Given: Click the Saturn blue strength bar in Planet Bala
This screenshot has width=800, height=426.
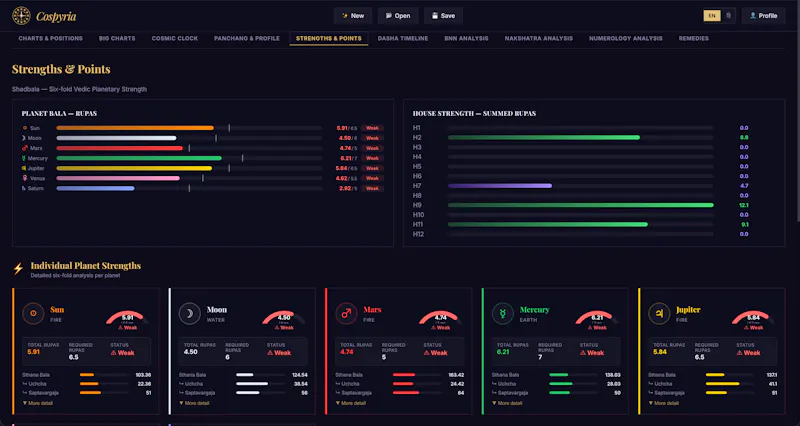Looking at the screenshot, I should point(95,188).
